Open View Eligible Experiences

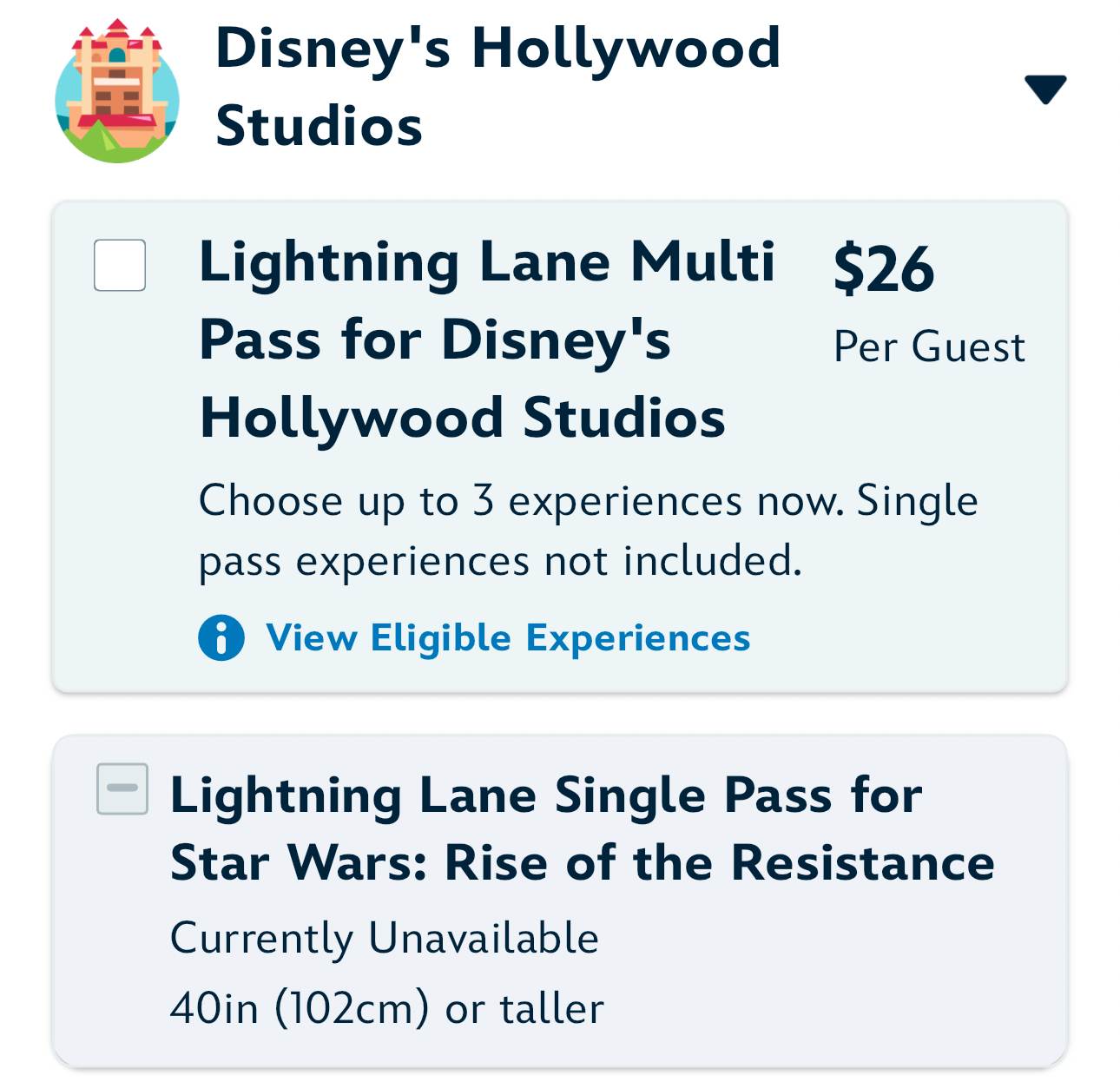508,638
